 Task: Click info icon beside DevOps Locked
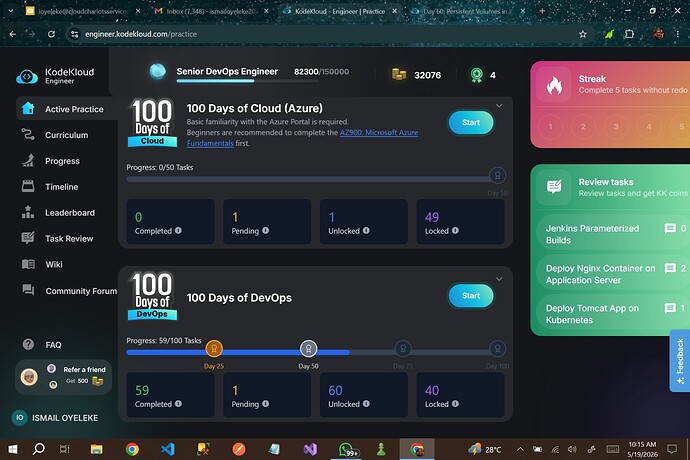click(455, 403)
